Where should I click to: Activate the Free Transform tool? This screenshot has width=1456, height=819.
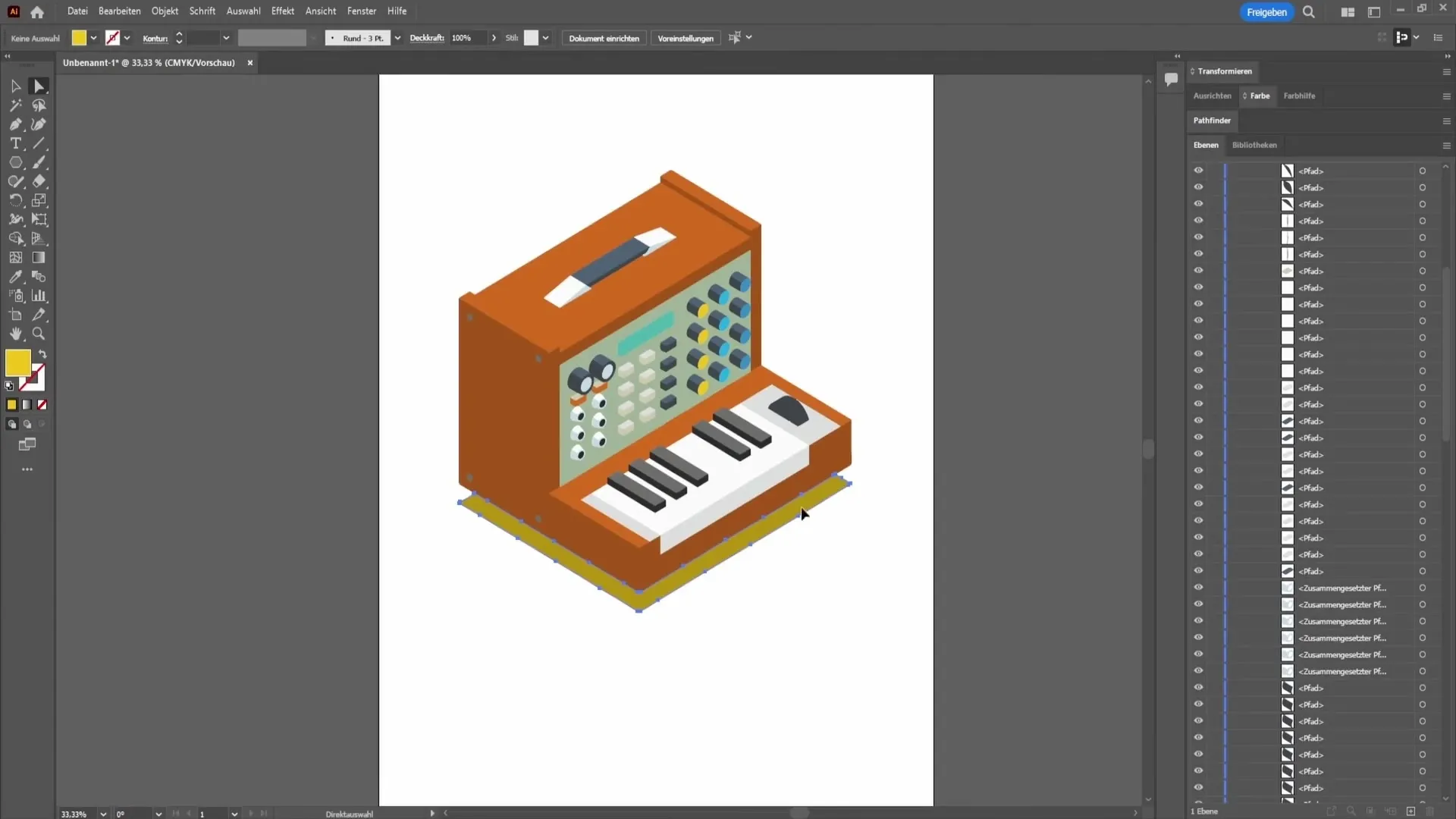point(39,219)
